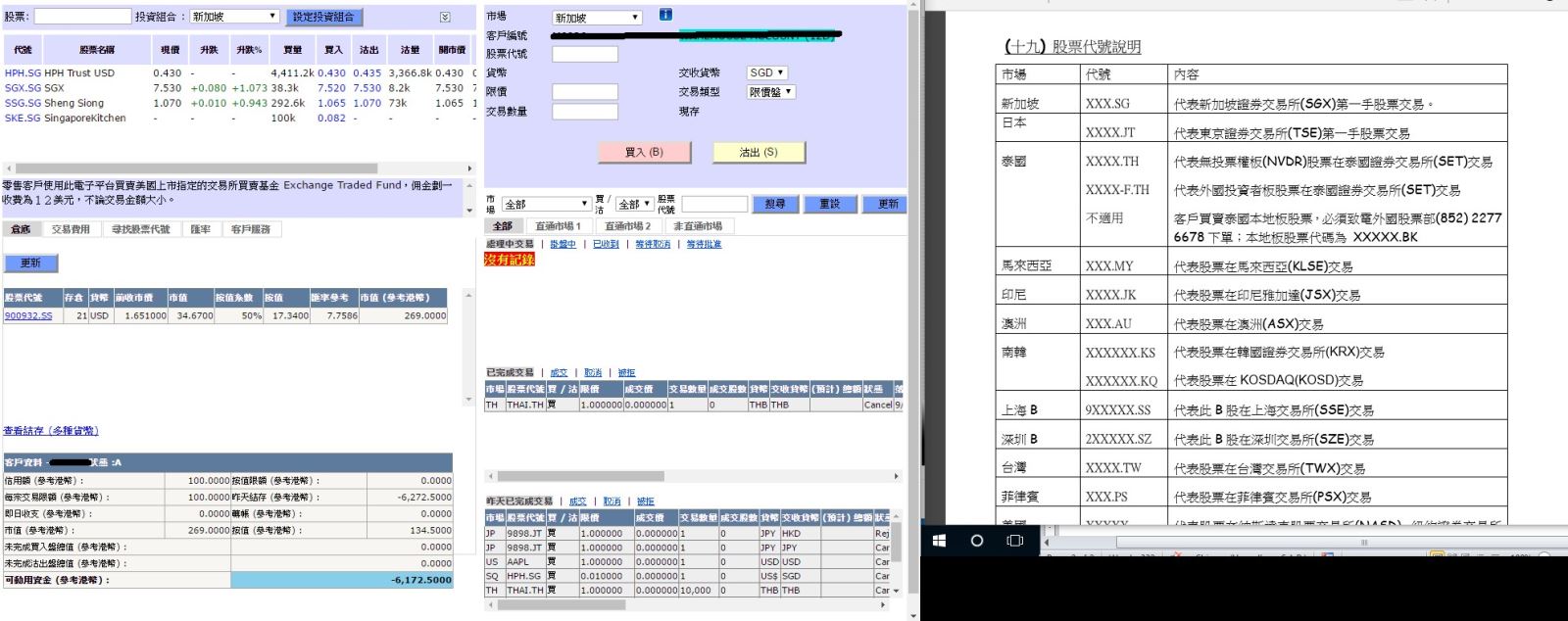The image size is (1568, 621).
Task: Click the 查看結存 (多種貨幣) link
Action: [51, 431]
